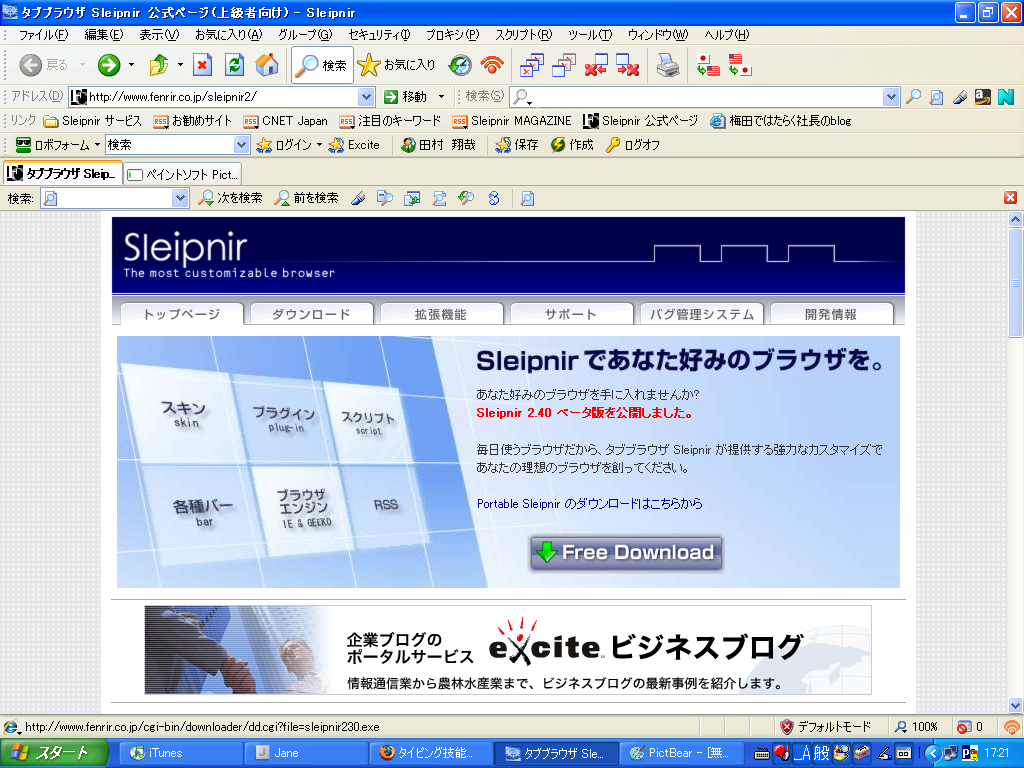Expand the 移動 button dropdown arrow

(441, 97)
